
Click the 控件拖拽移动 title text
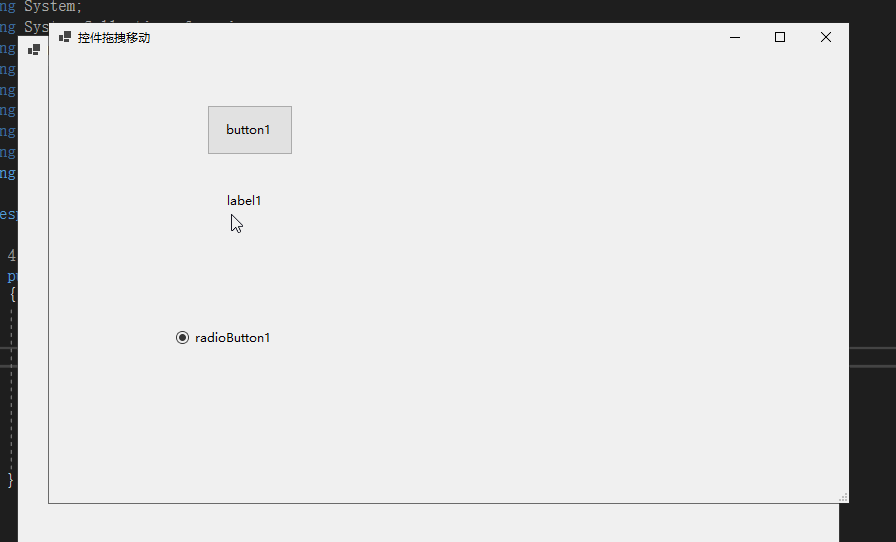click(114, 38)
